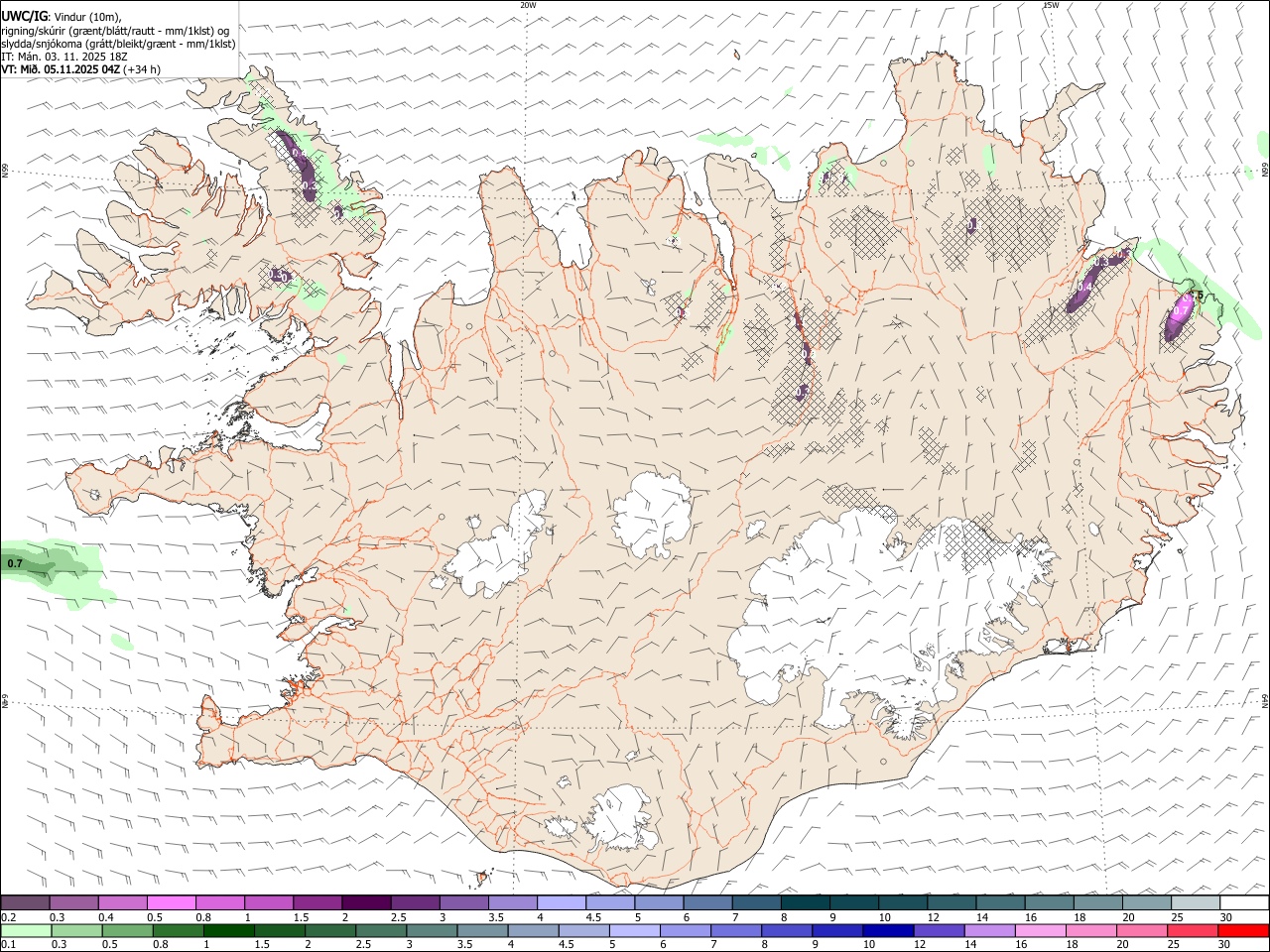This screenshot has width=1270, height=952.
Task: Choose top legend row swatch between 5 and 6
Action: (x=659, y=902)
